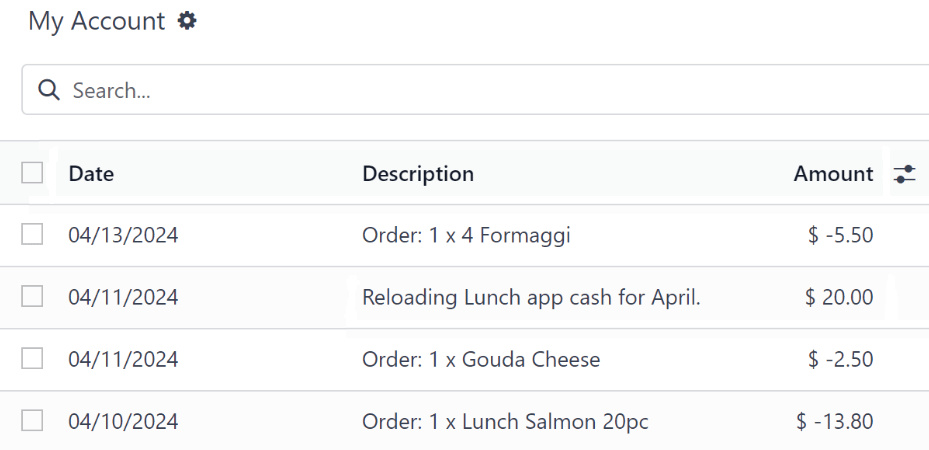The image size is (929, 450).
Task: Click the magnifying glass search icon
Action: pyautogui.click(x=48, y=90)
